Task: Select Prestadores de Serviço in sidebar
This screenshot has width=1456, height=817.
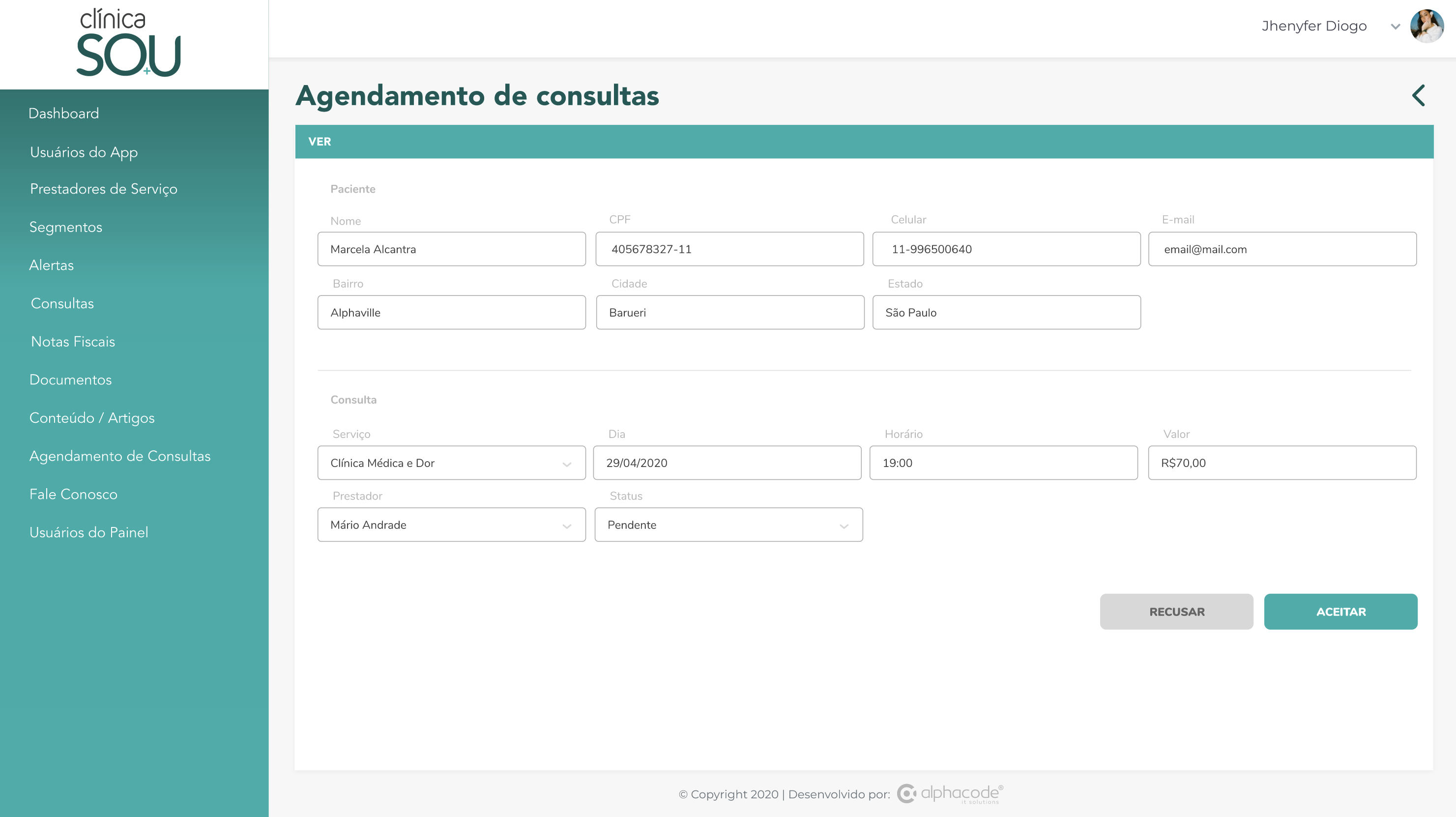Action: pyautogui.click(x=103, y=189)
